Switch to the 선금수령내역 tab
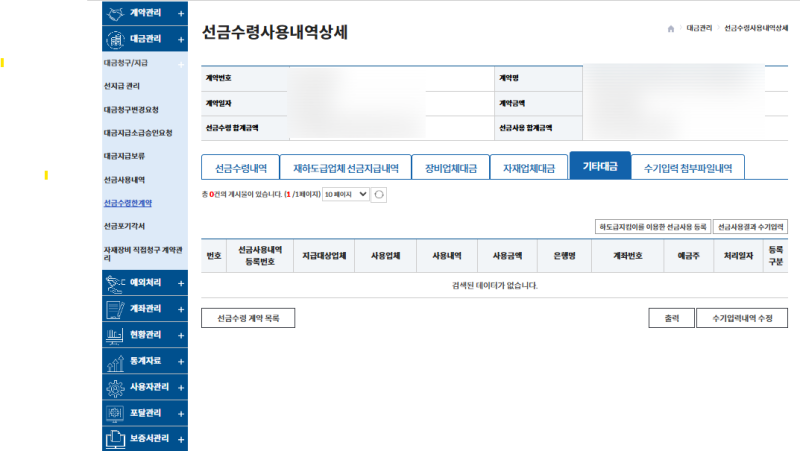The height and width of the screenshot is (451, 800). coord(240,167)
